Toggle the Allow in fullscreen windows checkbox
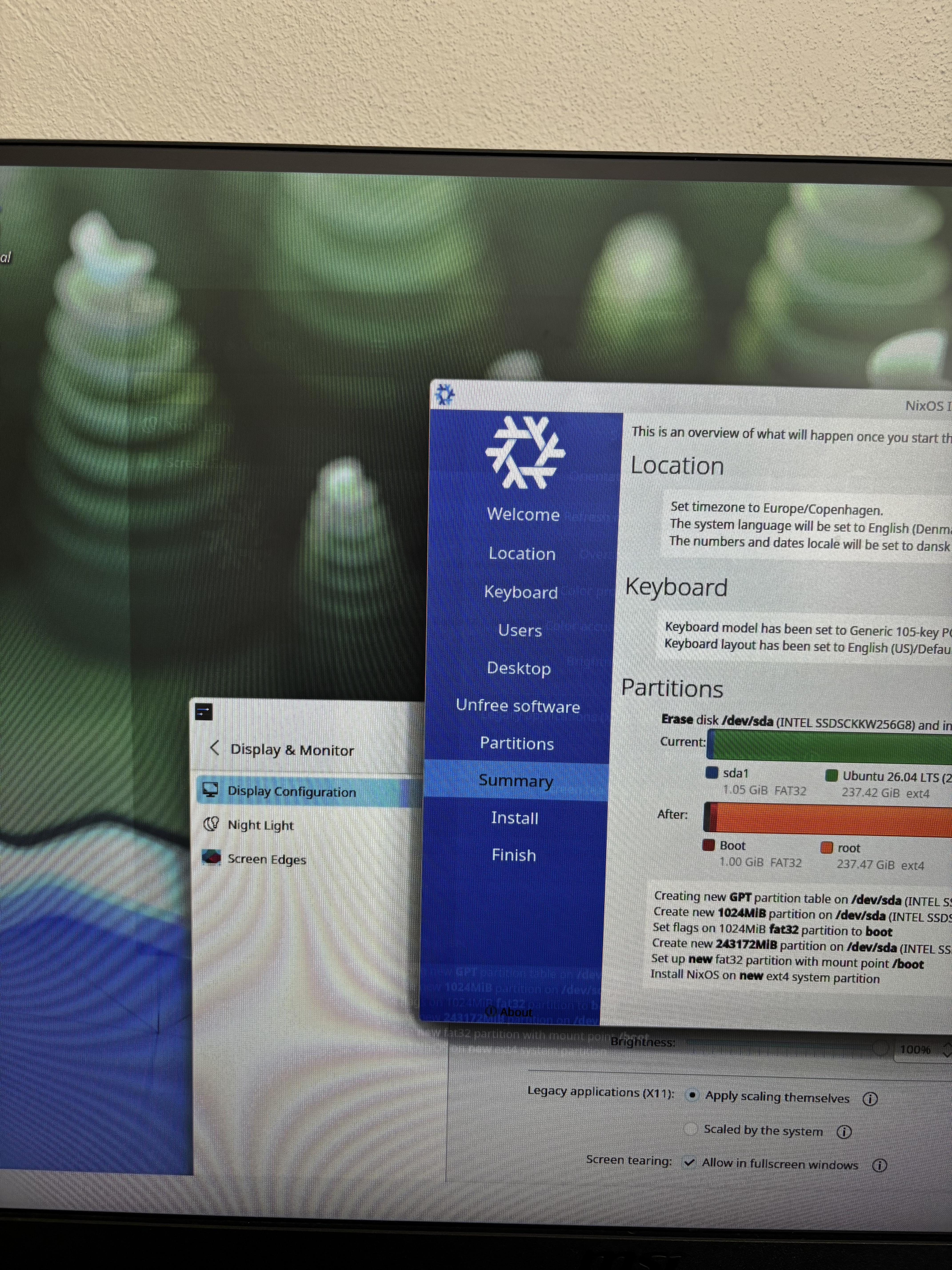The image size is (952, 1270). coord(689,1162)
